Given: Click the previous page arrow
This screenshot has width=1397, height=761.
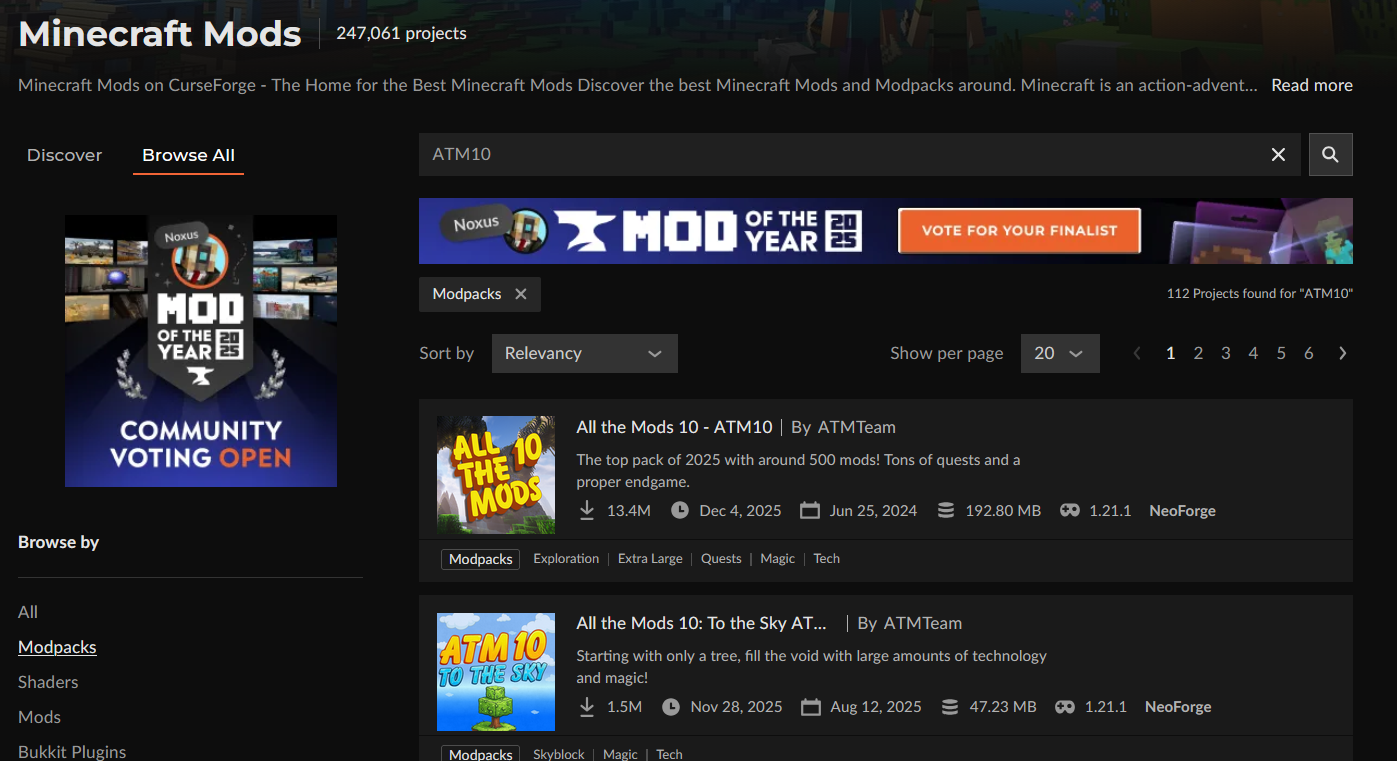Looking at the screenshot, I should pyautogui.click(x=1136, y=353).
